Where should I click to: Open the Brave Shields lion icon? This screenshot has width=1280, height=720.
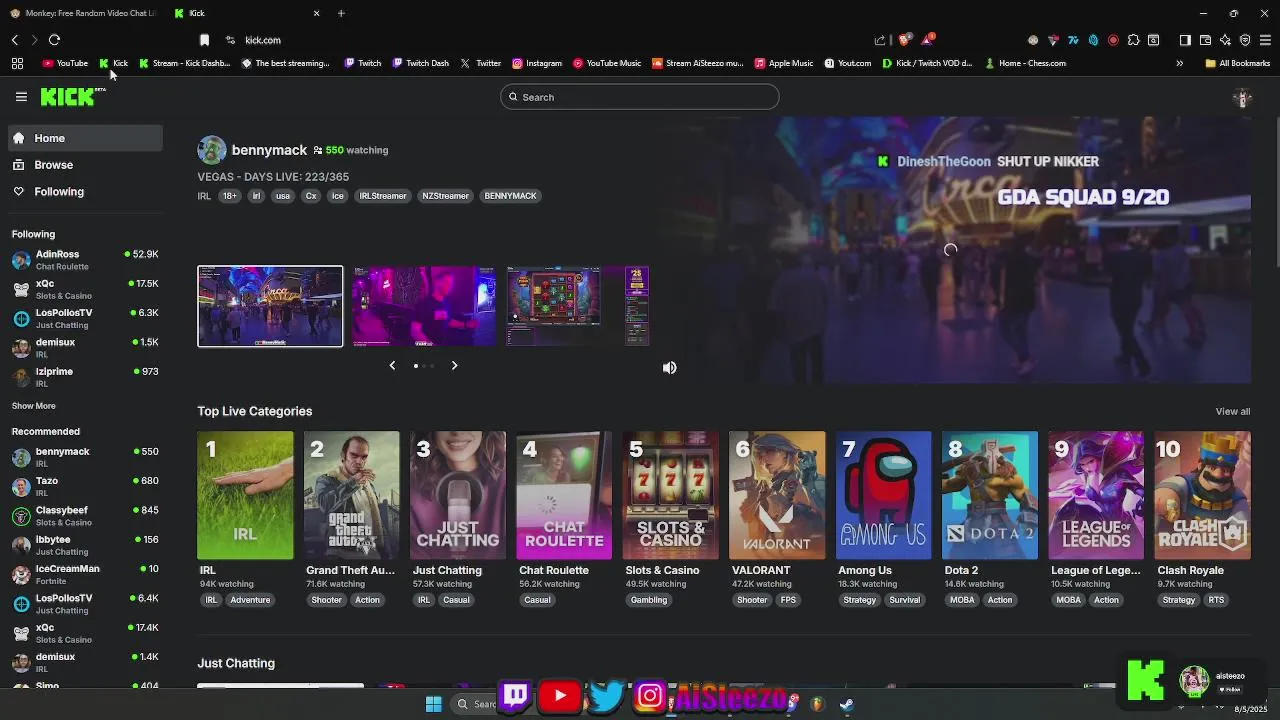click(904, 40)
